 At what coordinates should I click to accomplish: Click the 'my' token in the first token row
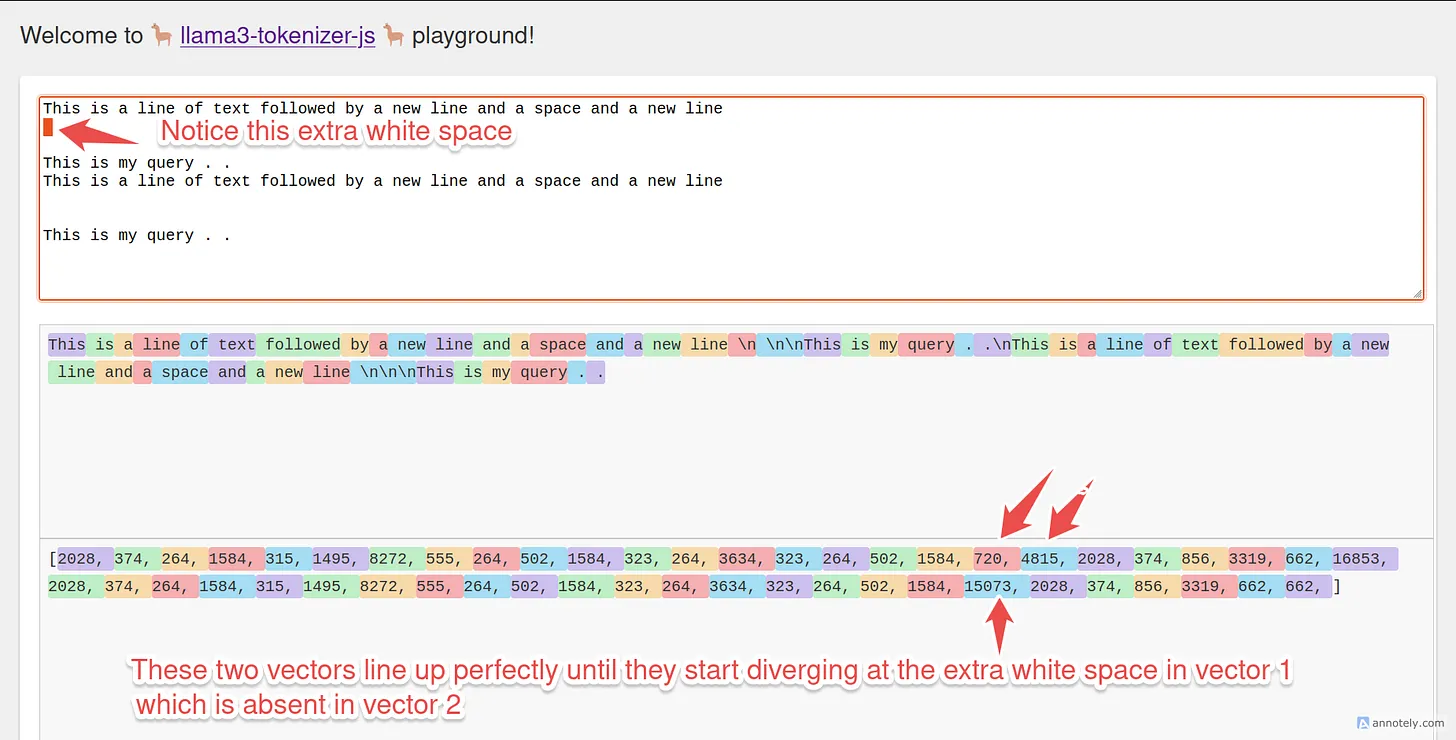[x=884, y=345]
